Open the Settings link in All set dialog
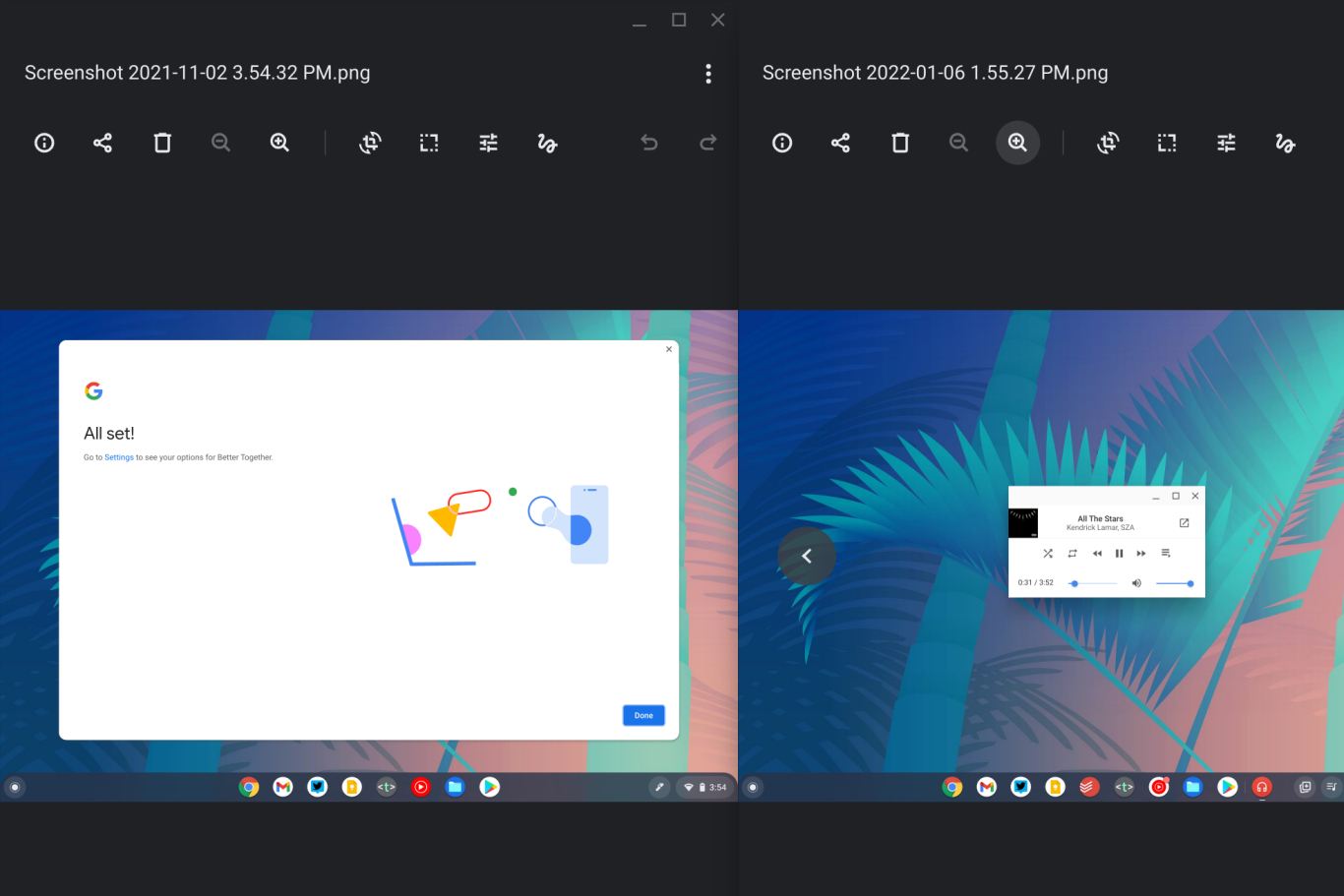The image size is (1344, 896). click(x=119, y=457)
